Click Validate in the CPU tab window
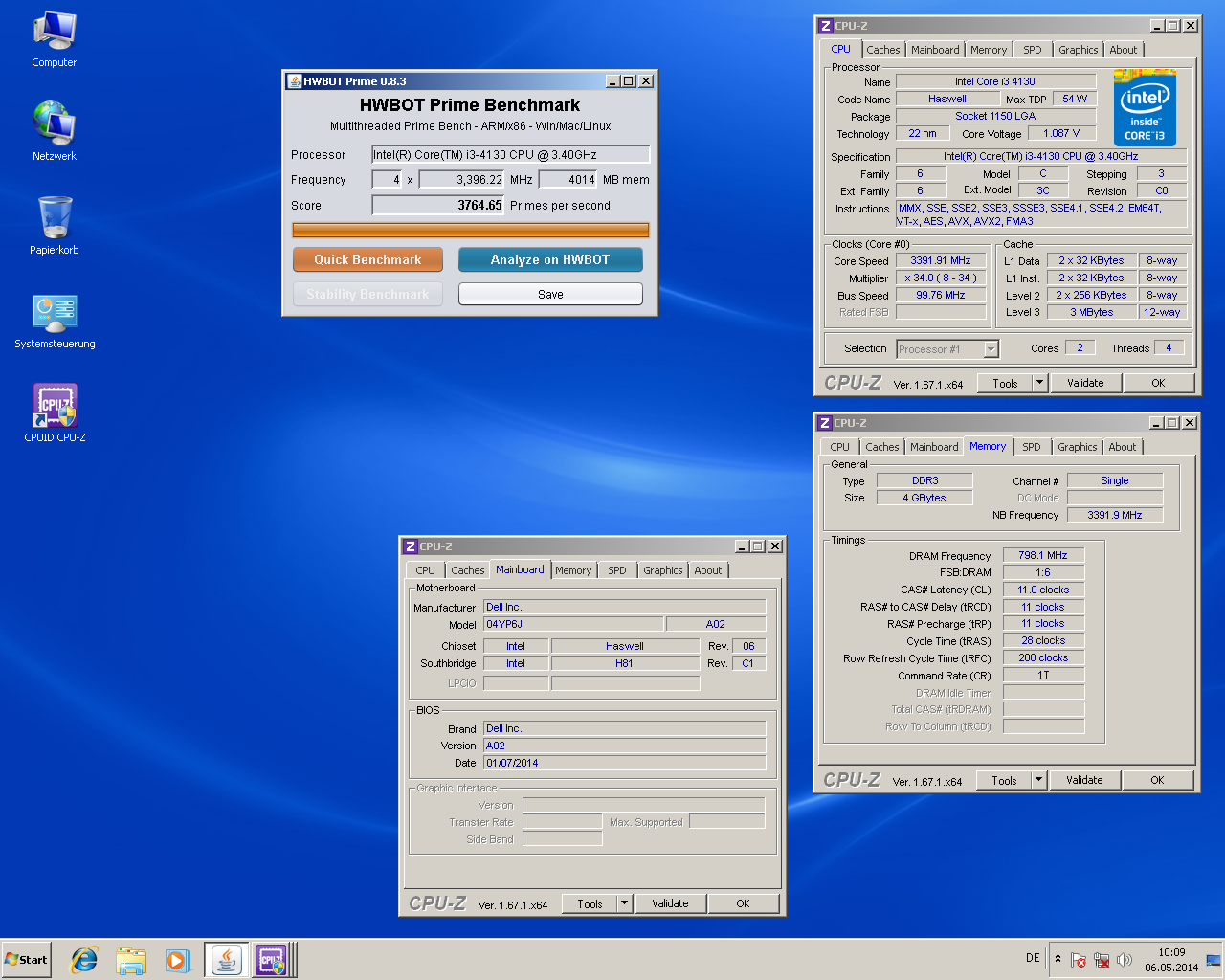The image size is (1225, 980). [1085, 383]
